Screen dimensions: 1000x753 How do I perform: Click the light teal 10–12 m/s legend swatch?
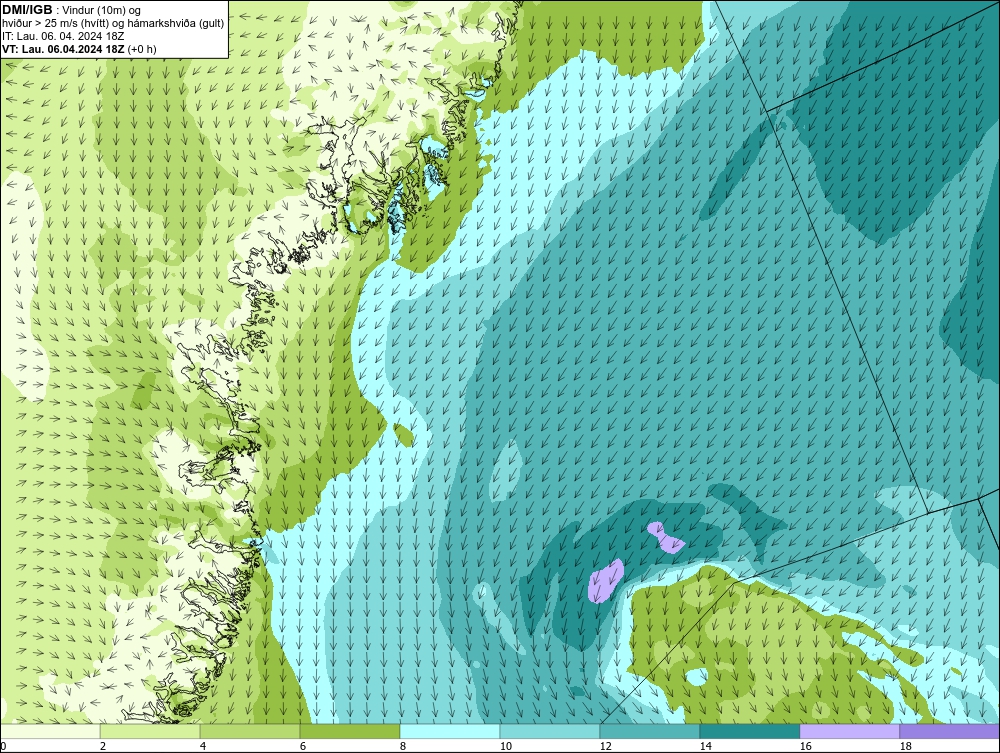pos(550,731)
